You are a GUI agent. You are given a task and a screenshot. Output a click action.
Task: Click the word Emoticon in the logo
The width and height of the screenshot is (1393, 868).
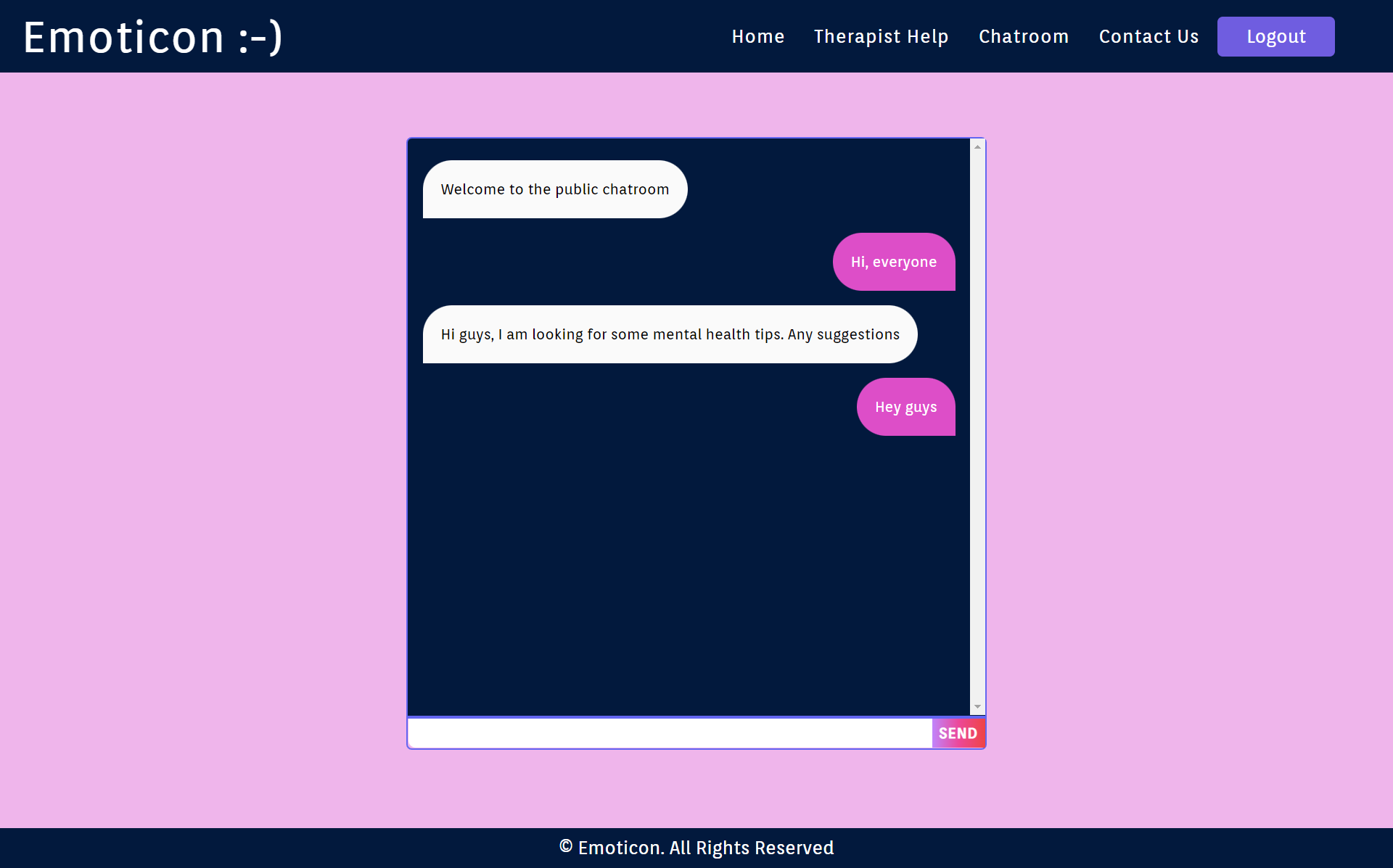(x=124, y=37)
